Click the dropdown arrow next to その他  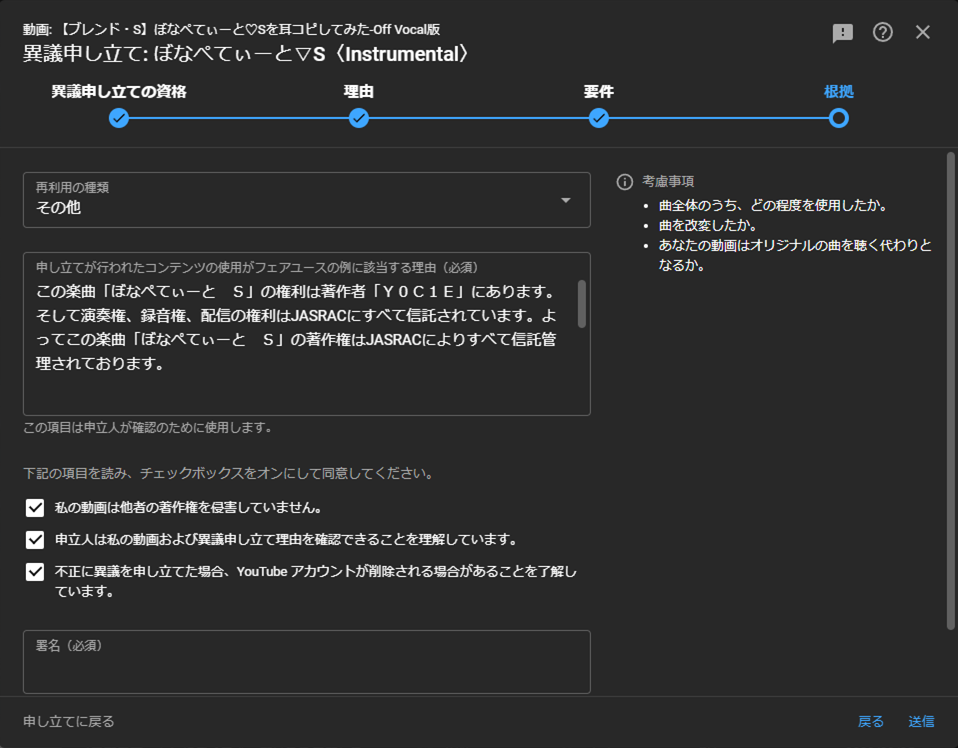566,200
